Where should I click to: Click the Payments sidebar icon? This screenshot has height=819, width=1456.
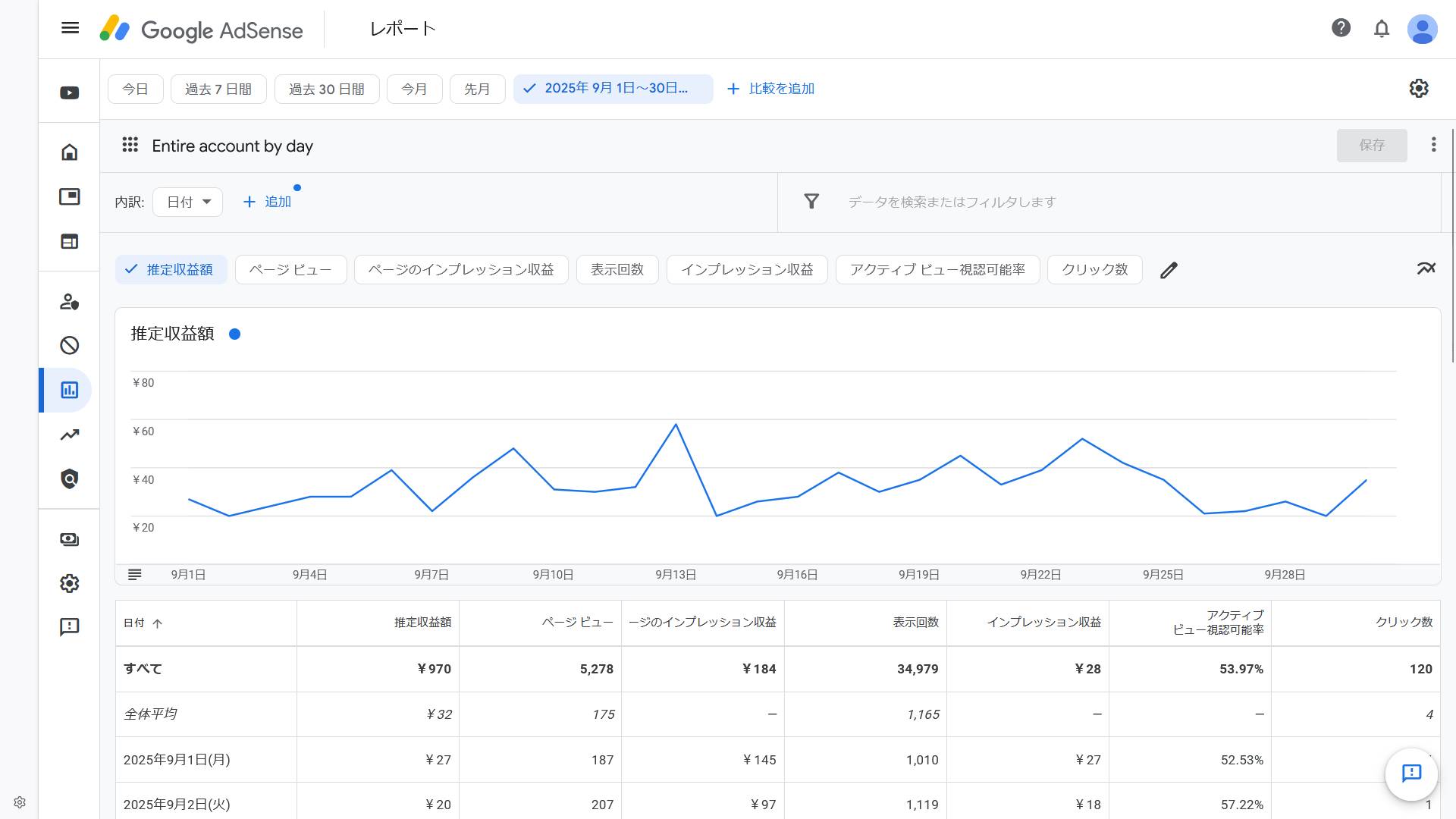(69, 539)
